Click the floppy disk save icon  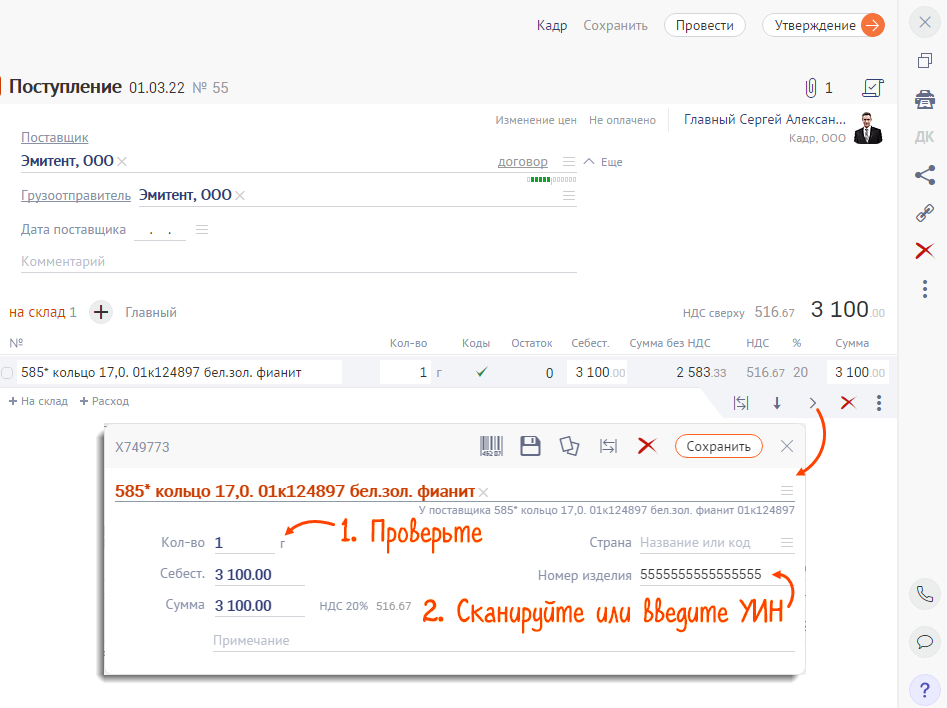530,446
